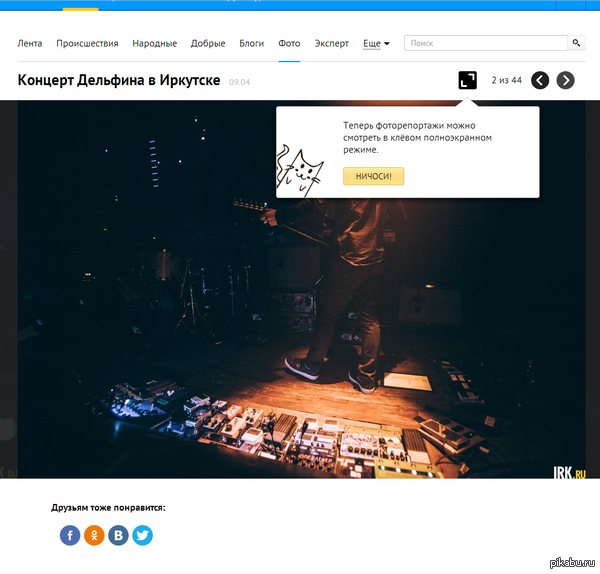The height and width of the screenshot is (574, 600).
Task: Click the concert photo of the guitarist
Action: [x=301, y=289]
